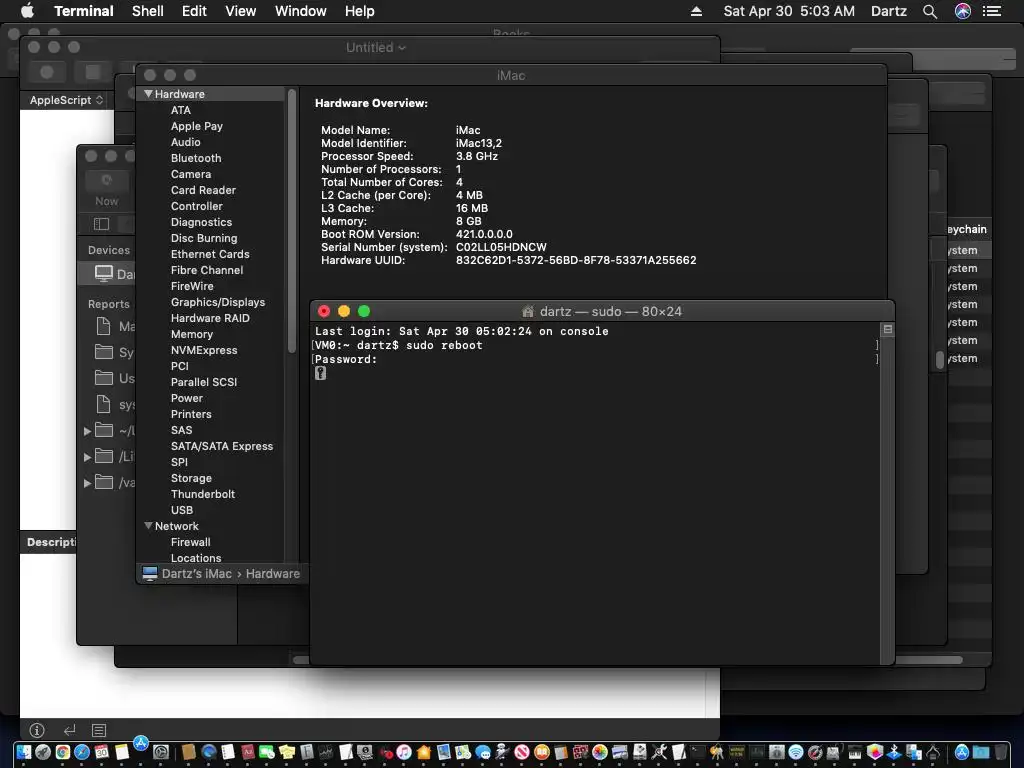Open iTunes music note icon in Dock

(404, 752)
